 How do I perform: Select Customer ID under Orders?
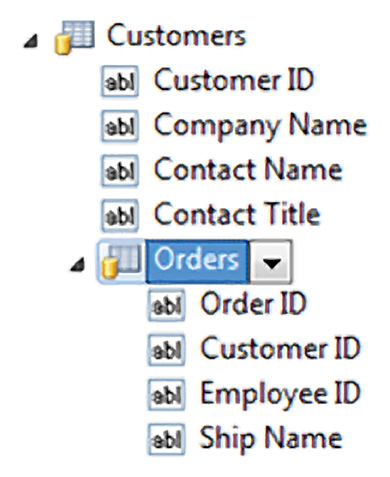pos(281,349)
